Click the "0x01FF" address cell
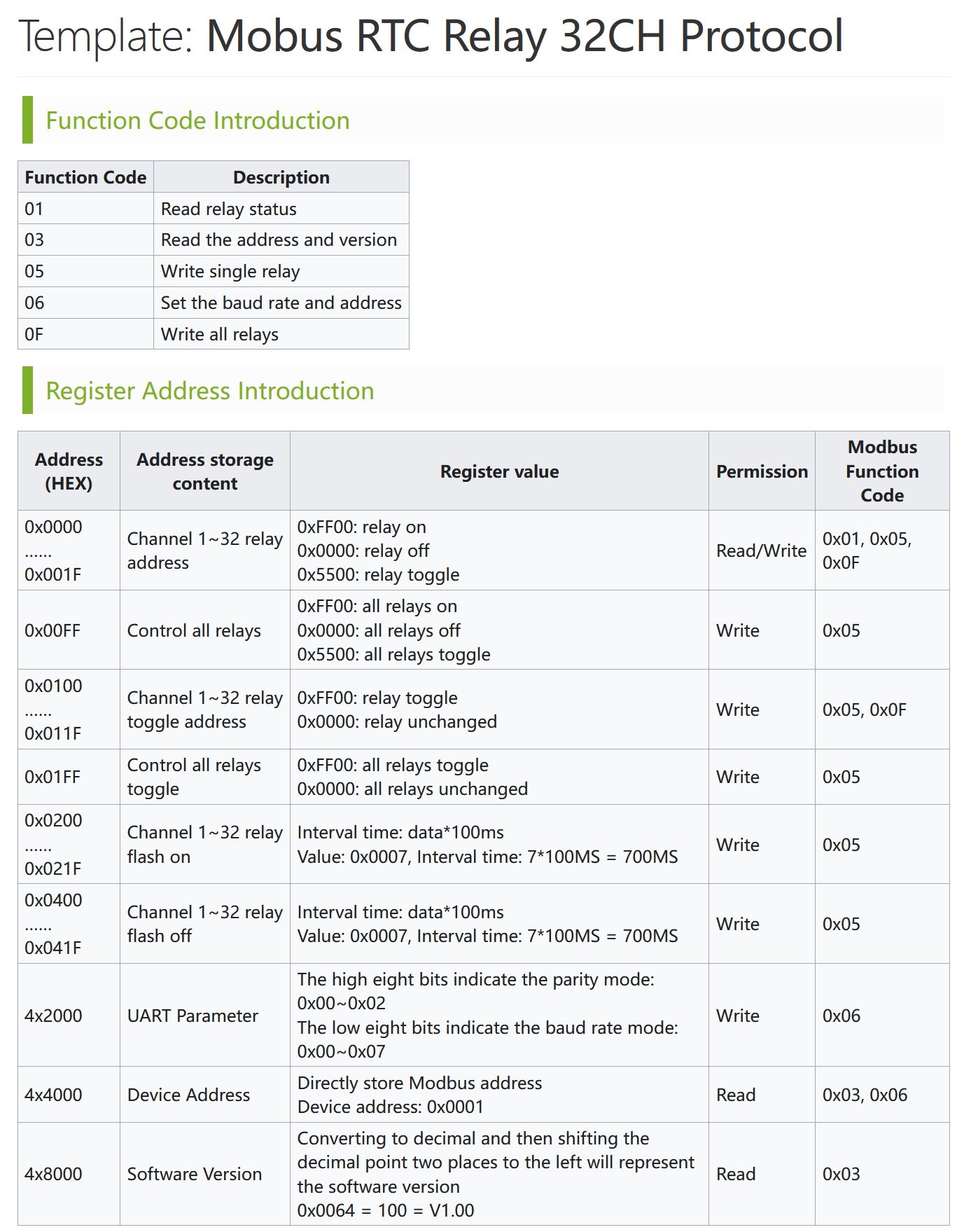Image resolution: width=971 pixels, height=1232 pixels. pyautogui.click(x=53, y=777)
